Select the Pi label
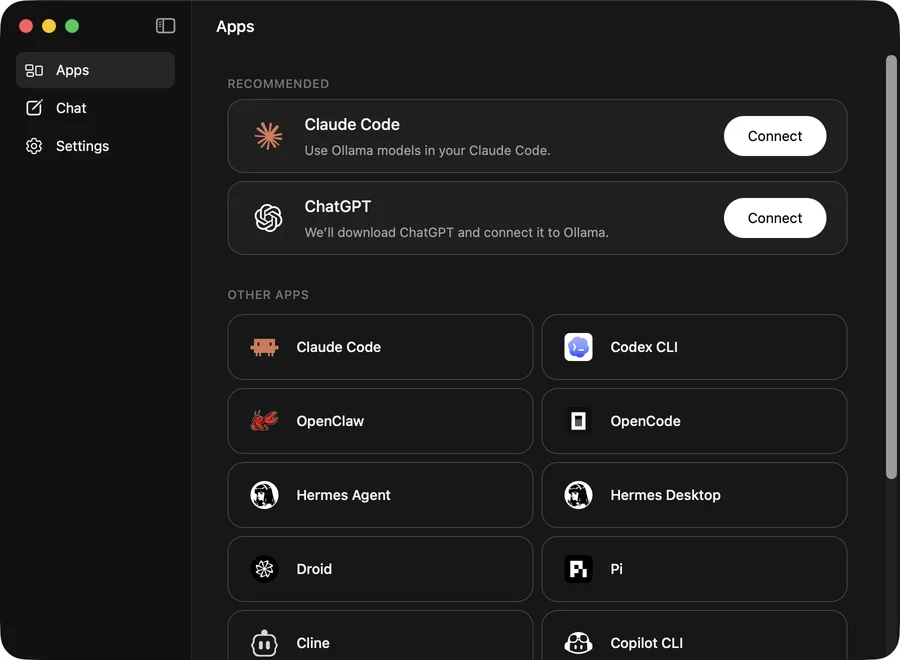 (x=616, y=569)
